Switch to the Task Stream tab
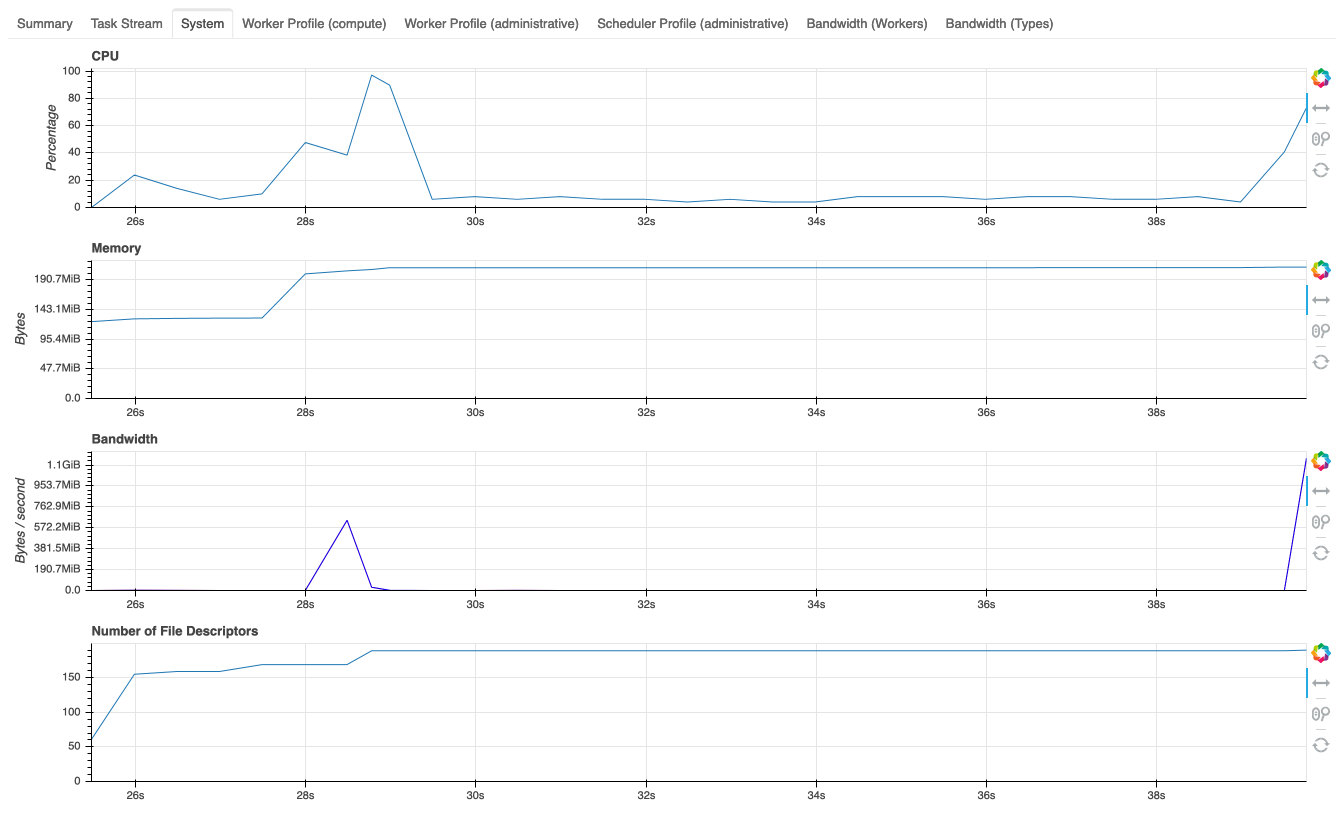Image resolution: width=1336 pixels, height=813 pixels. (x=126, y=23)
